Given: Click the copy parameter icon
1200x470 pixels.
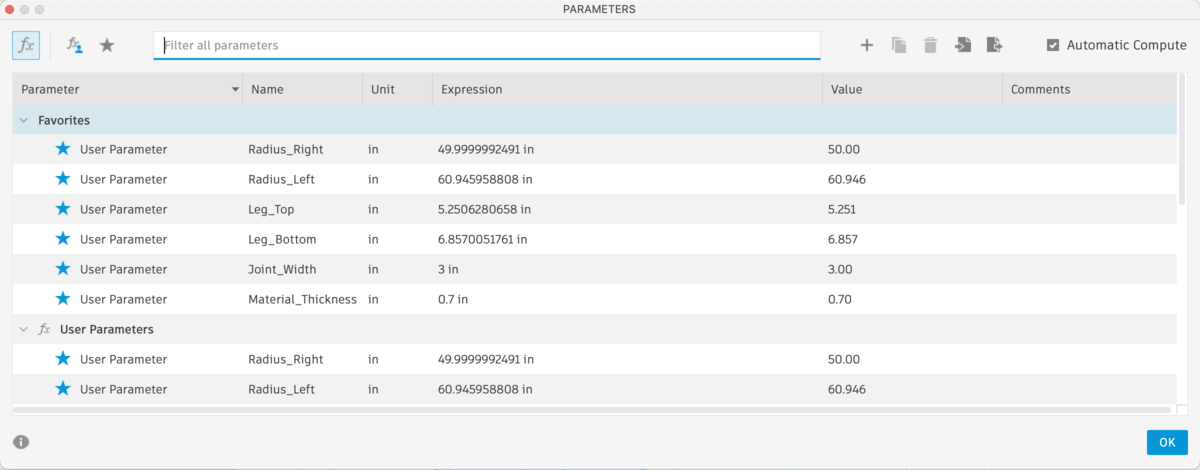Looking at the screenshot, I should click(x=899, y=45).
